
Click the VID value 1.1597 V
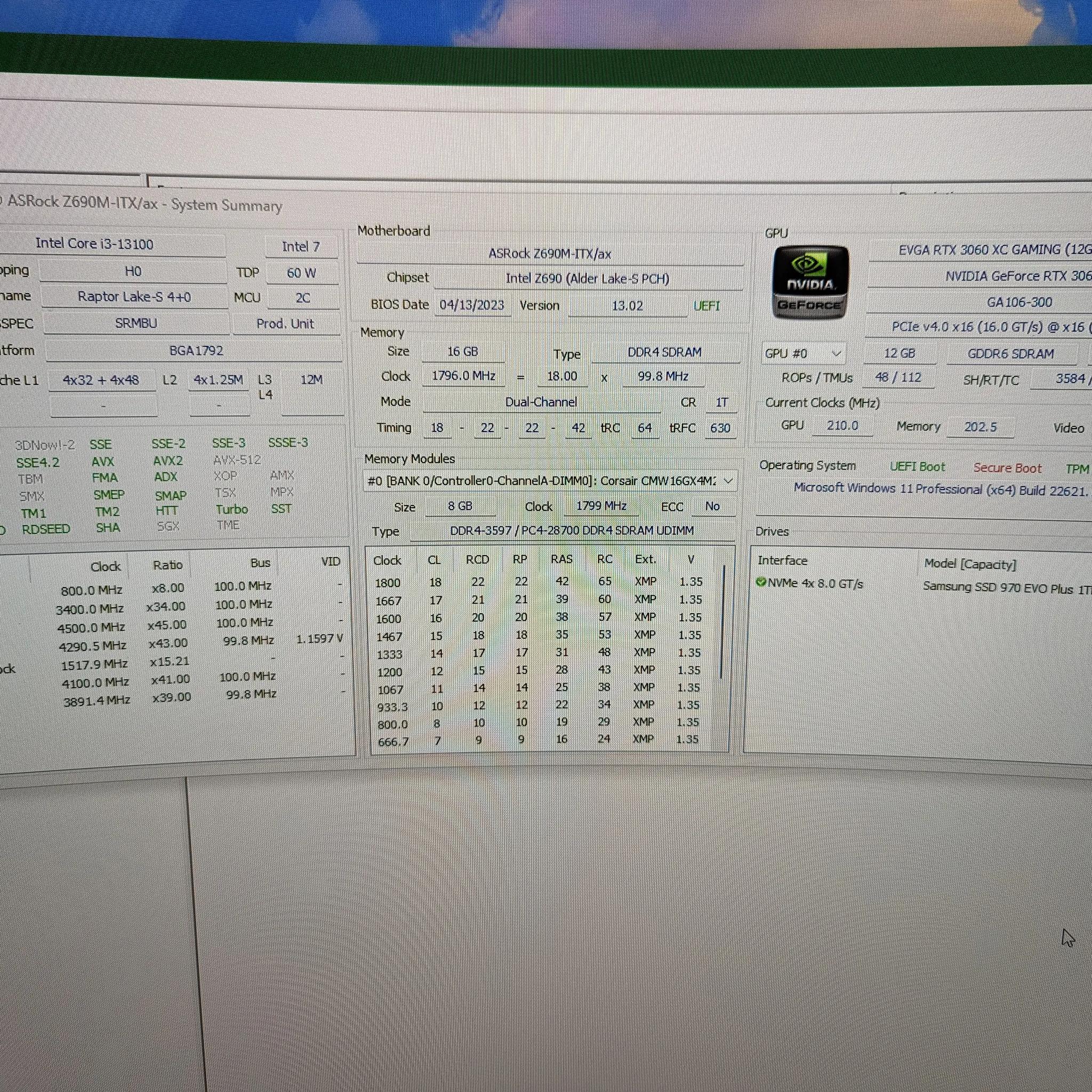319,639
